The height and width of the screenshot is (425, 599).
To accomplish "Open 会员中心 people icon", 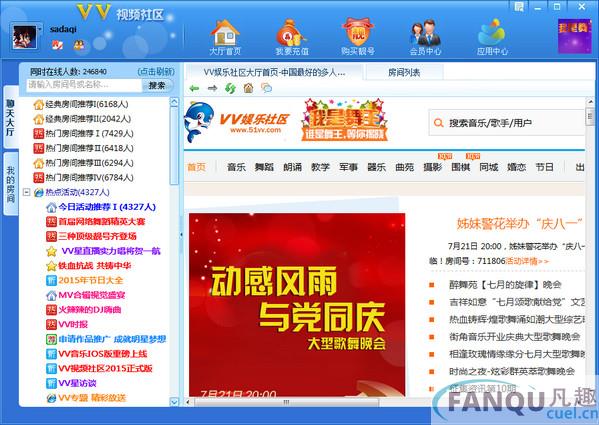I will [425, 33].
